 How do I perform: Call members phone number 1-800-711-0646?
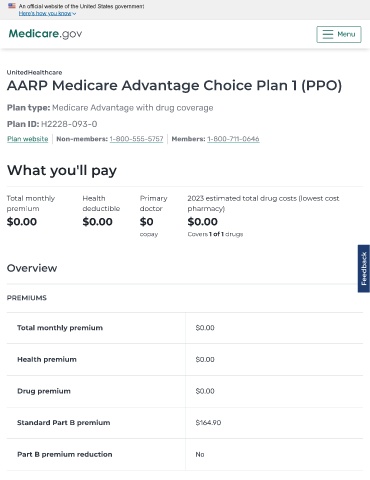pos(233,139)
